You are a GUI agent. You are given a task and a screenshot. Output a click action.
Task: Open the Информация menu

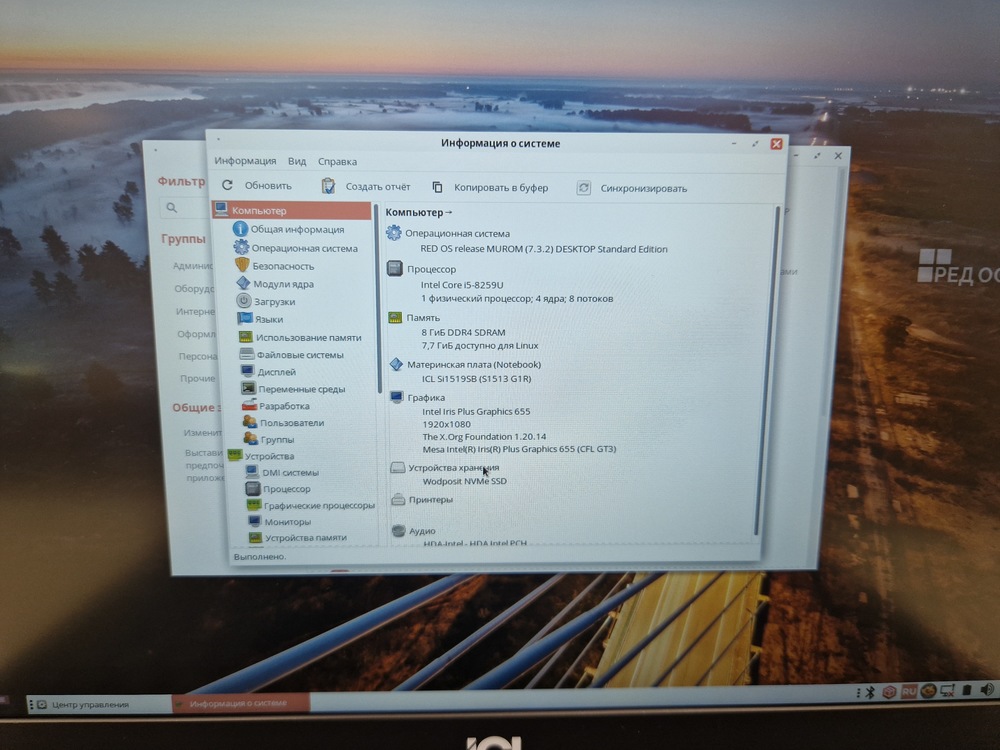[245, 161]
